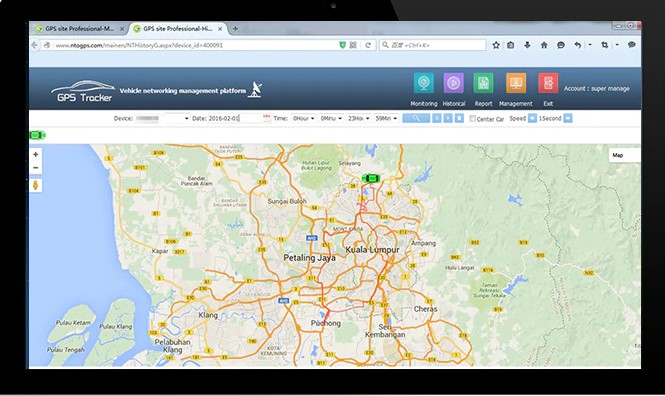Viewport: 665px width, 396px height.
Task: Click the browser address bar URL
Action: (139, 45)
